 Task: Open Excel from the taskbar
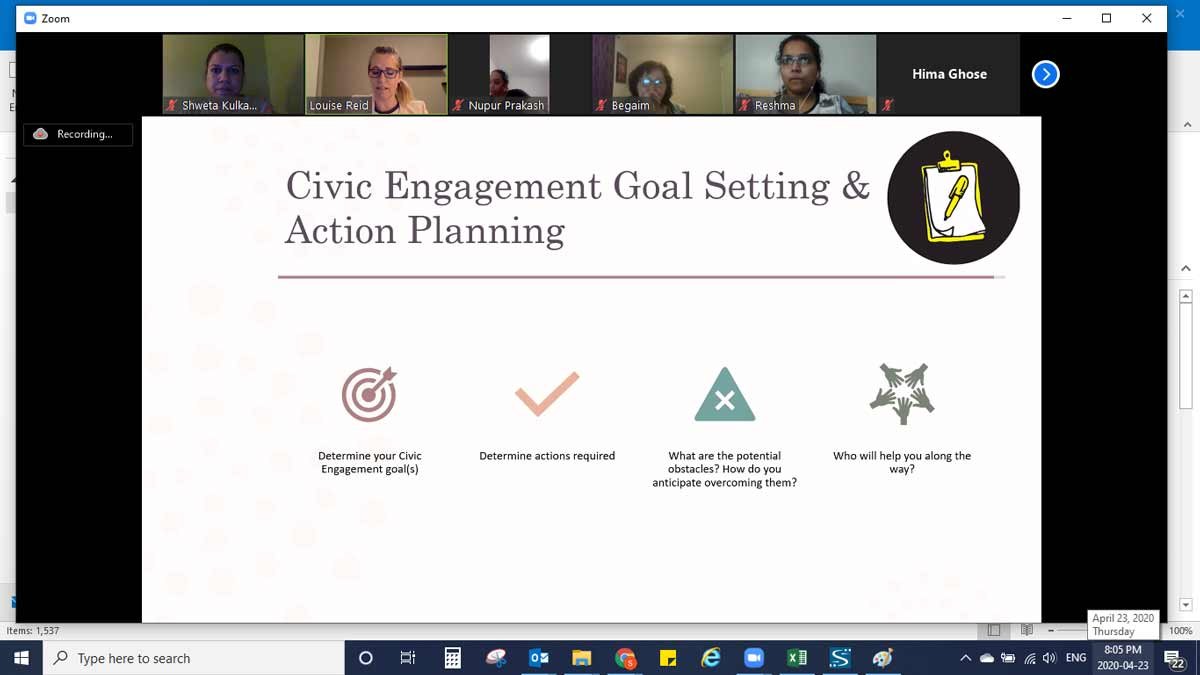tap(797, 658)
